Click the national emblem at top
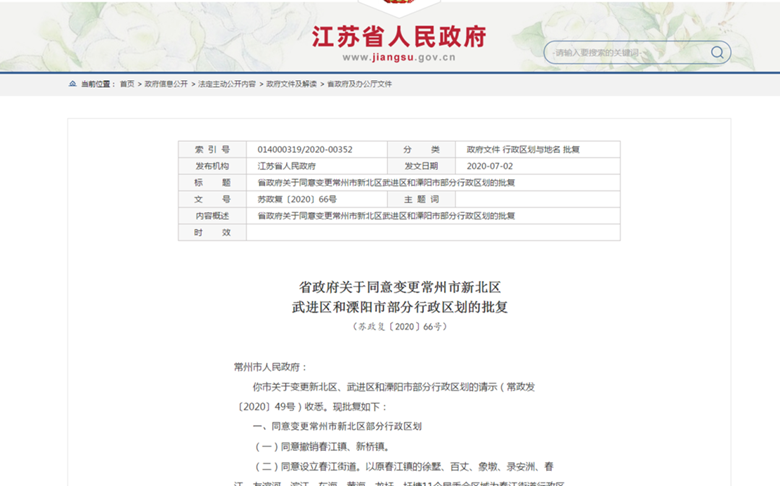Viewport: 780px width, 486px height. click(x=399, y=6)
